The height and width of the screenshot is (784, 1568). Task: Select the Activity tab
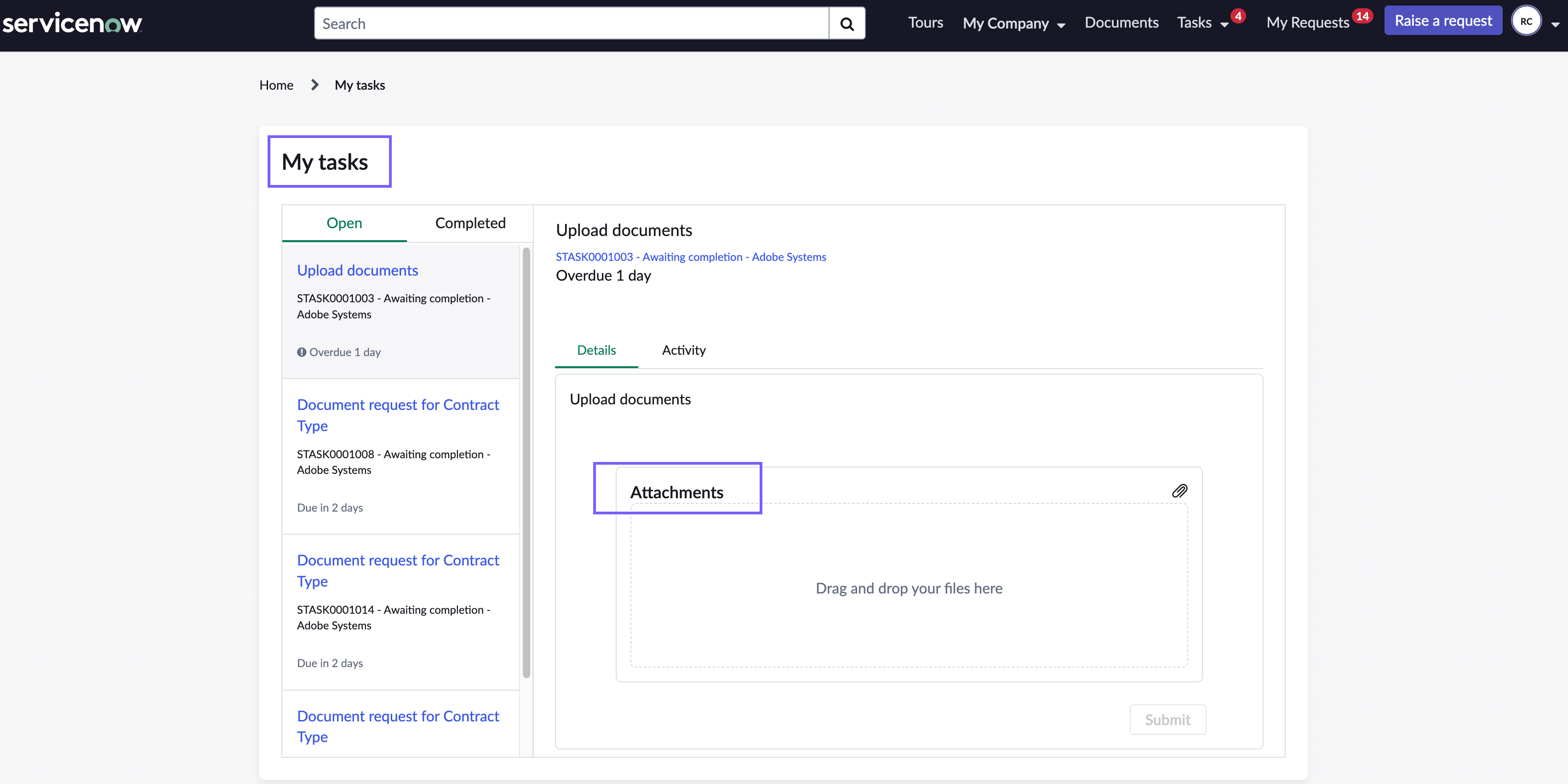coord(684,350)
